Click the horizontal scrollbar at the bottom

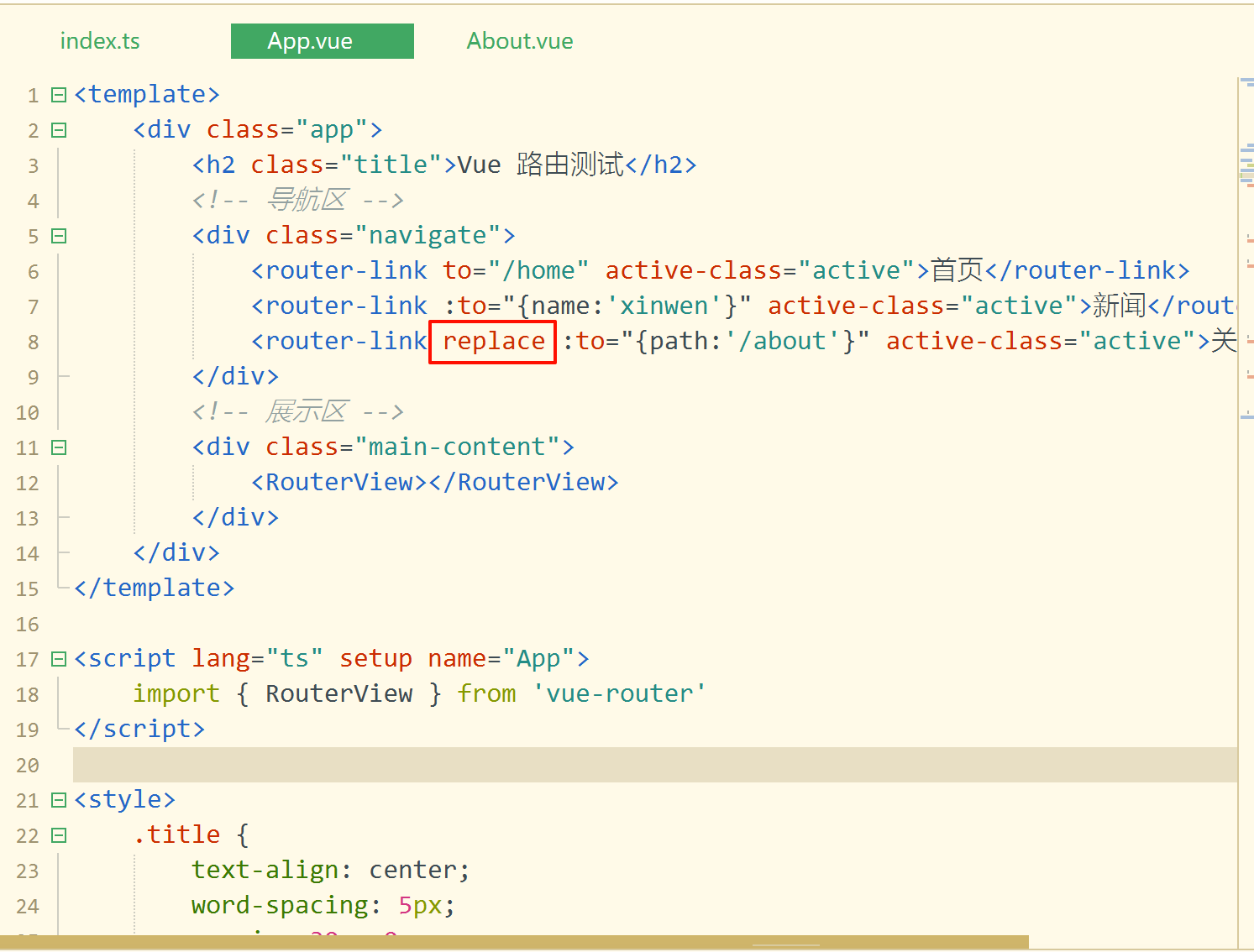coord(512,942)
